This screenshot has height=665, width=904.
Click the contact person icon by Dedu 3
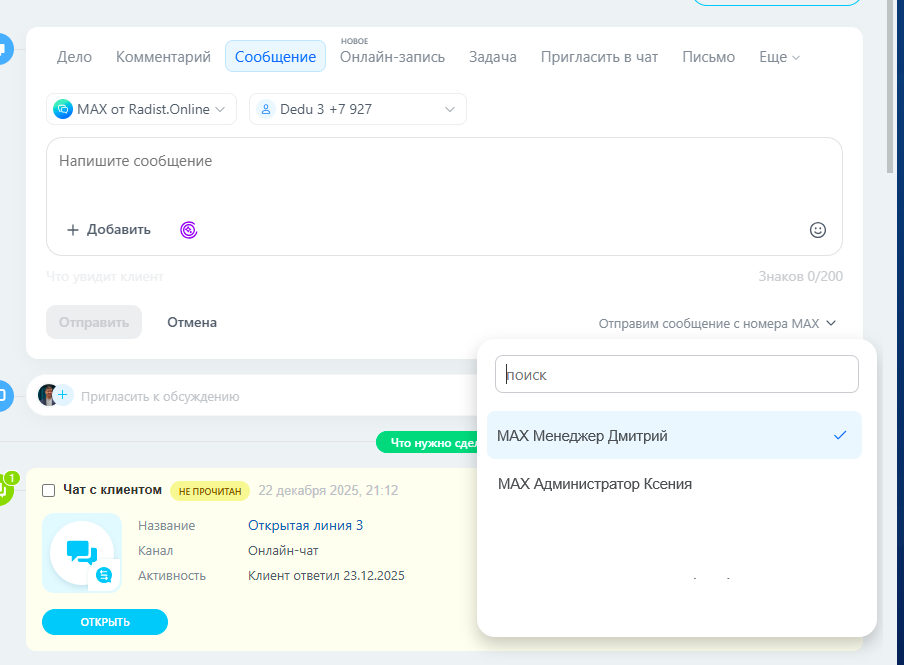(266, 109)
